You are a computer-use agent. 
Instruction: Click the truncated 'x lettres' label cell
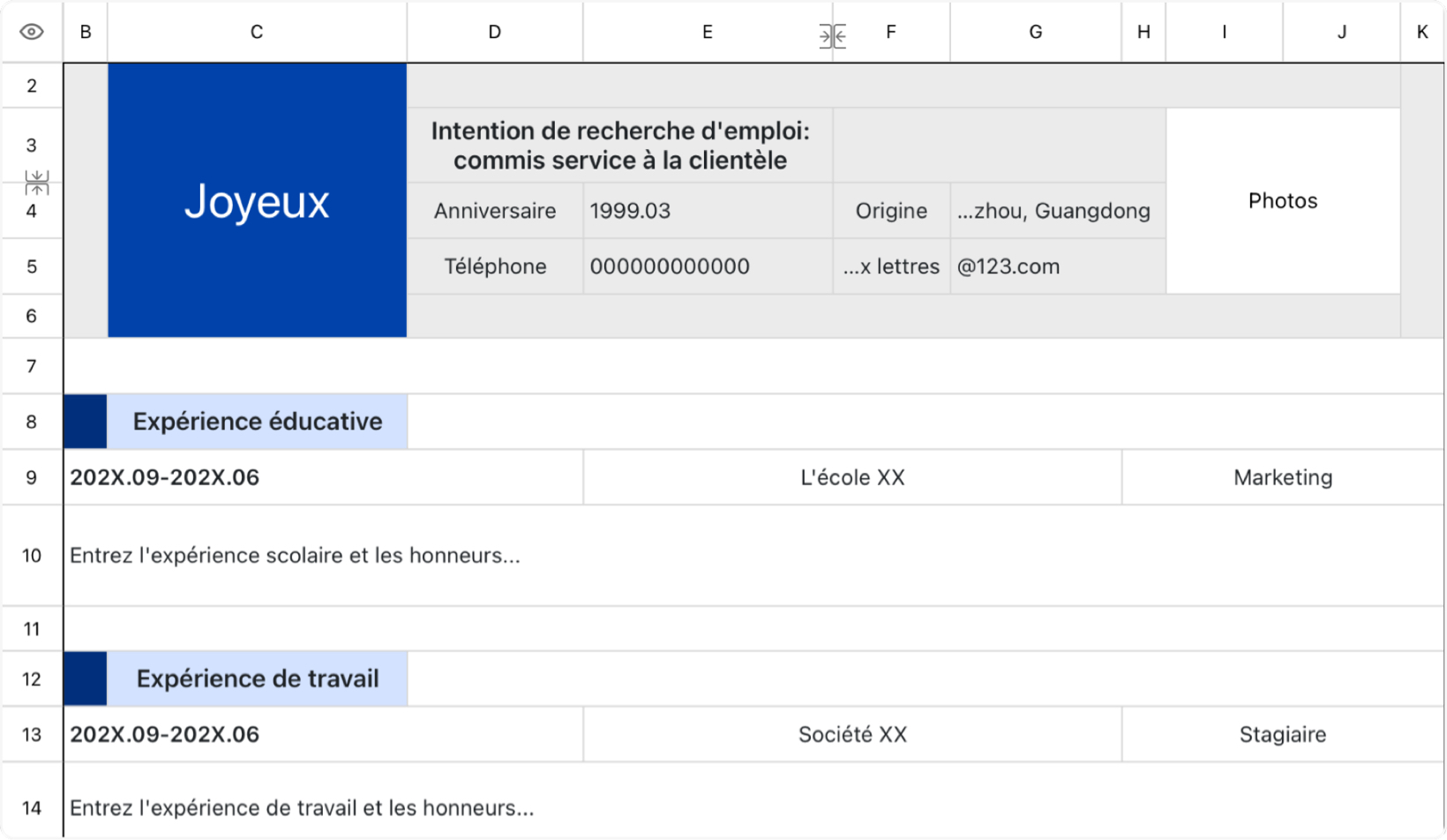[891, 266]
